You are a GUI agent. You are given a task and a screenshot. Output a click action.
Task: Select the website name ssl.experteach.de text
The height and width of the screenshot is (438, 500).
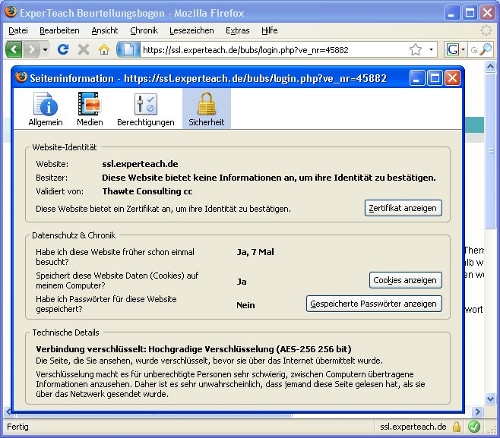click(140, 164)
